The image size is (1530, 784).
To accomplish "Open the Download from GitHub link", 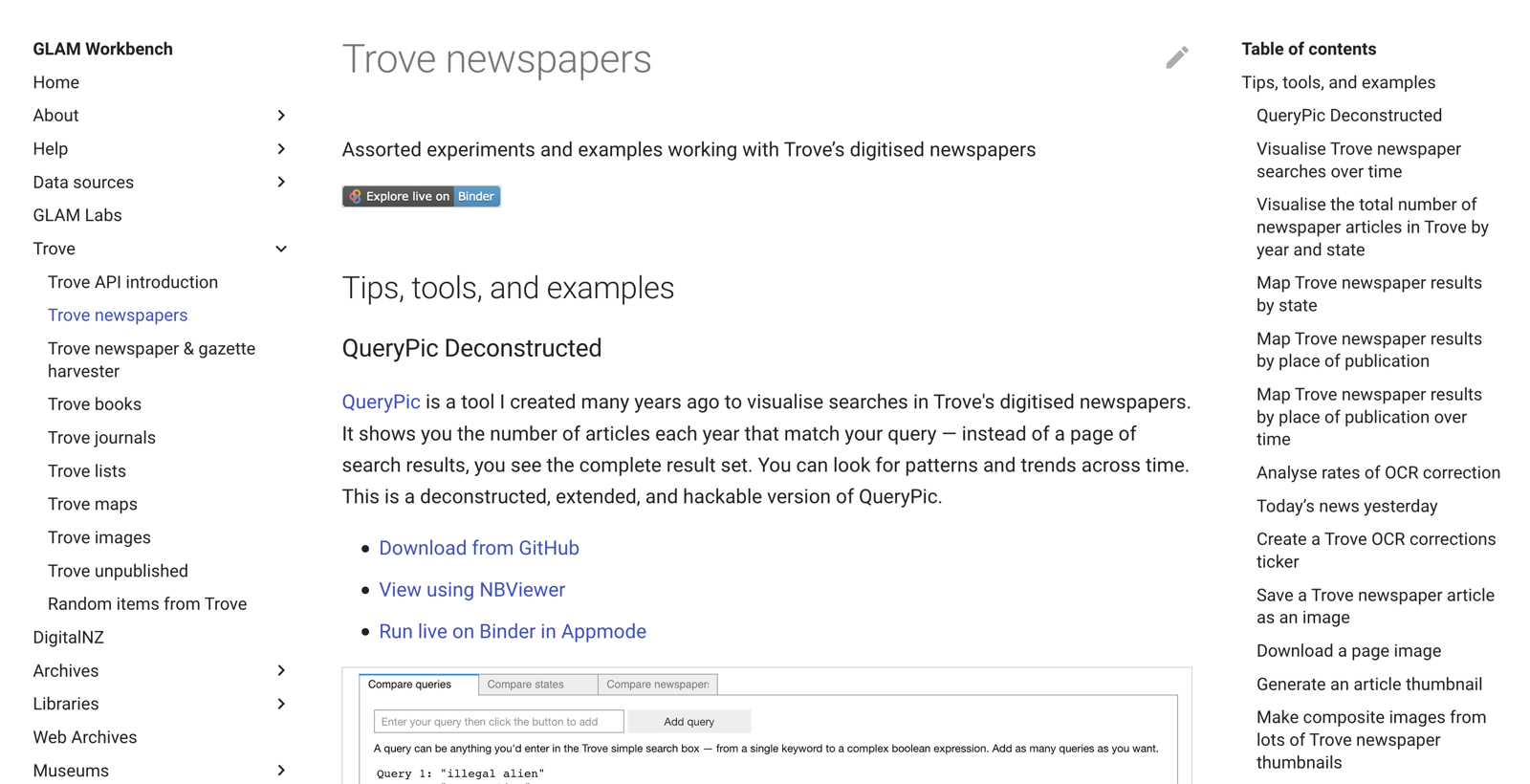I will (x=479, y=549).
